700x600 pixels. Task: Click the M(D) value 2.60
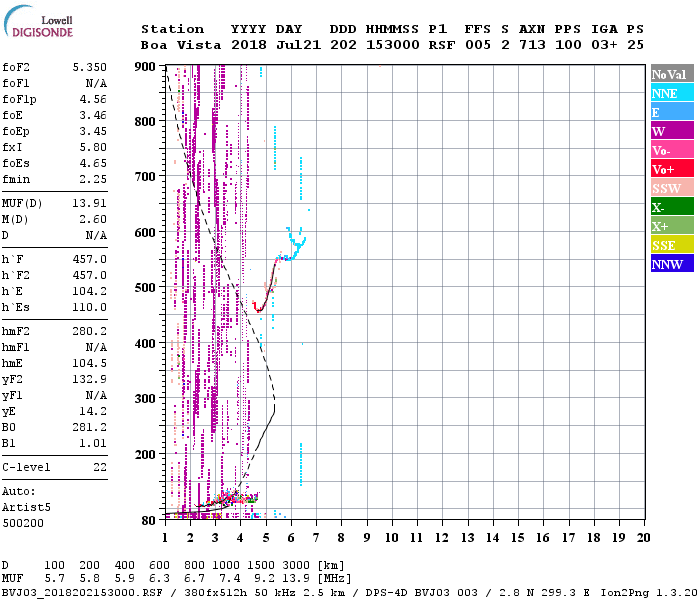click(93, 220)
